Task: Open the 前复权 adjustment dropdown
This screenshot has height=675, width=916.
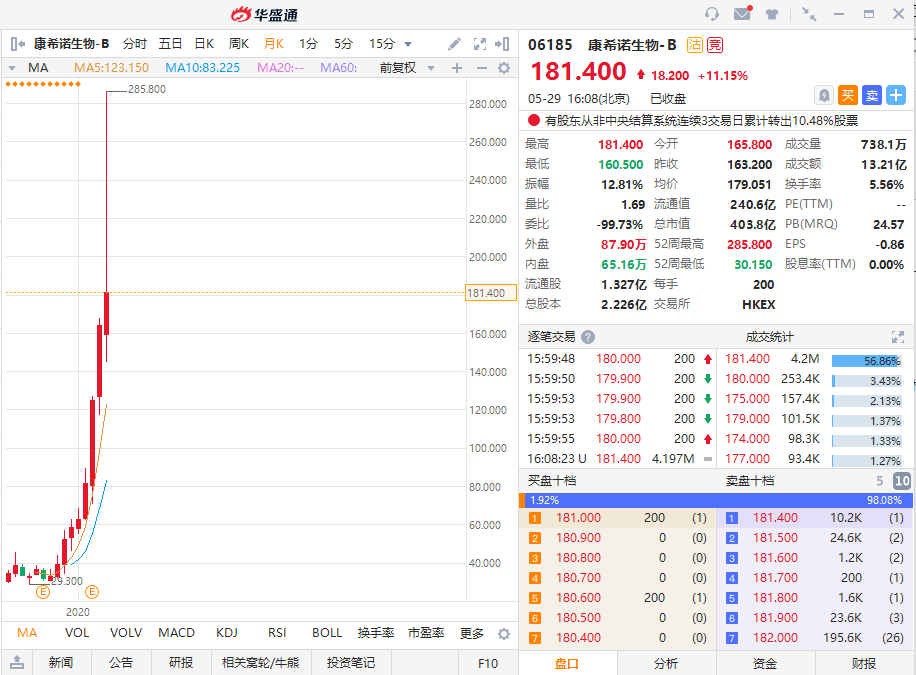Action: [404, 68]
